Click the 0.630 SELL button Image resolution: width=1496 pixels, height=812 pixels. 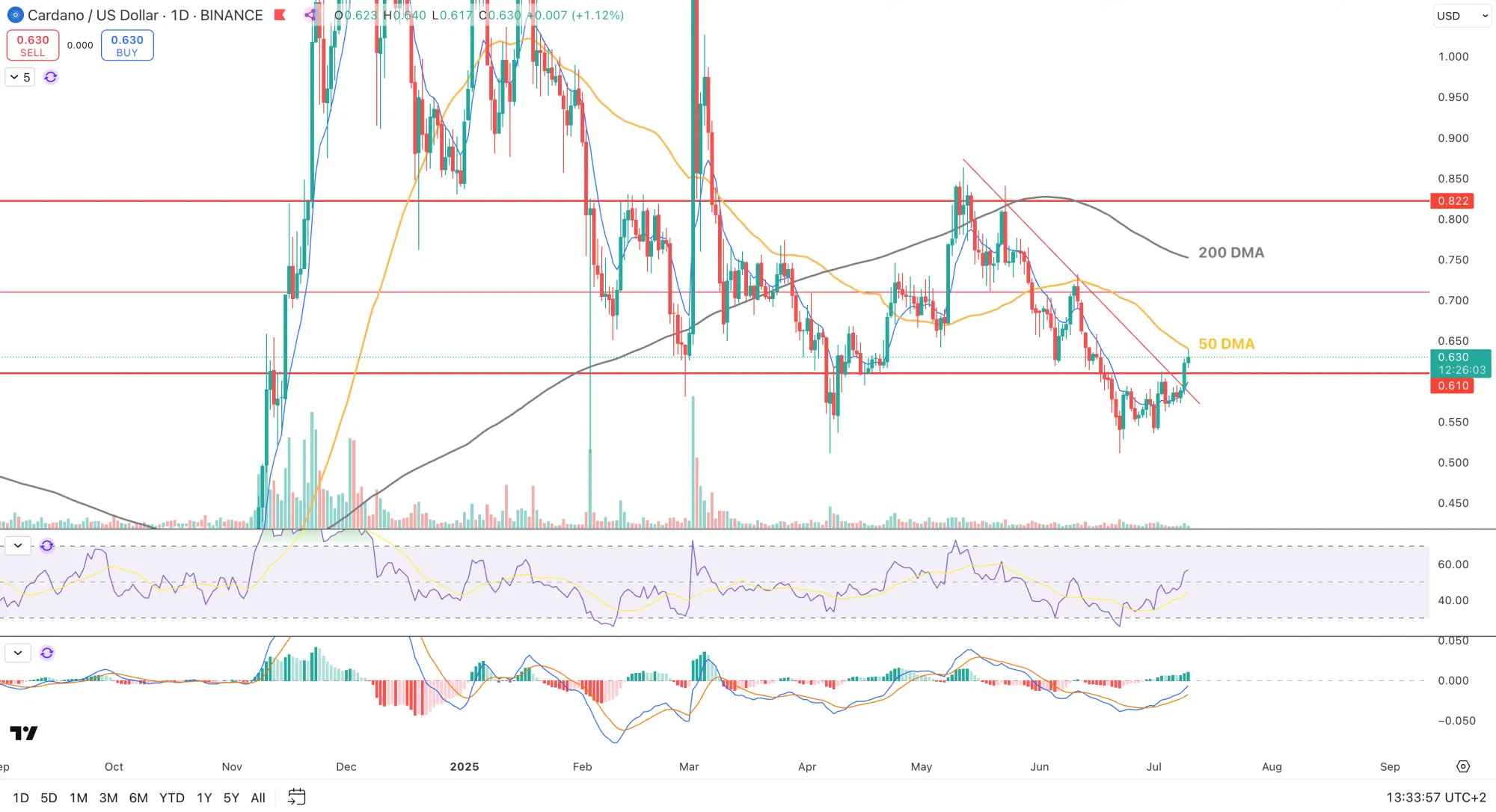pos(33,46)
